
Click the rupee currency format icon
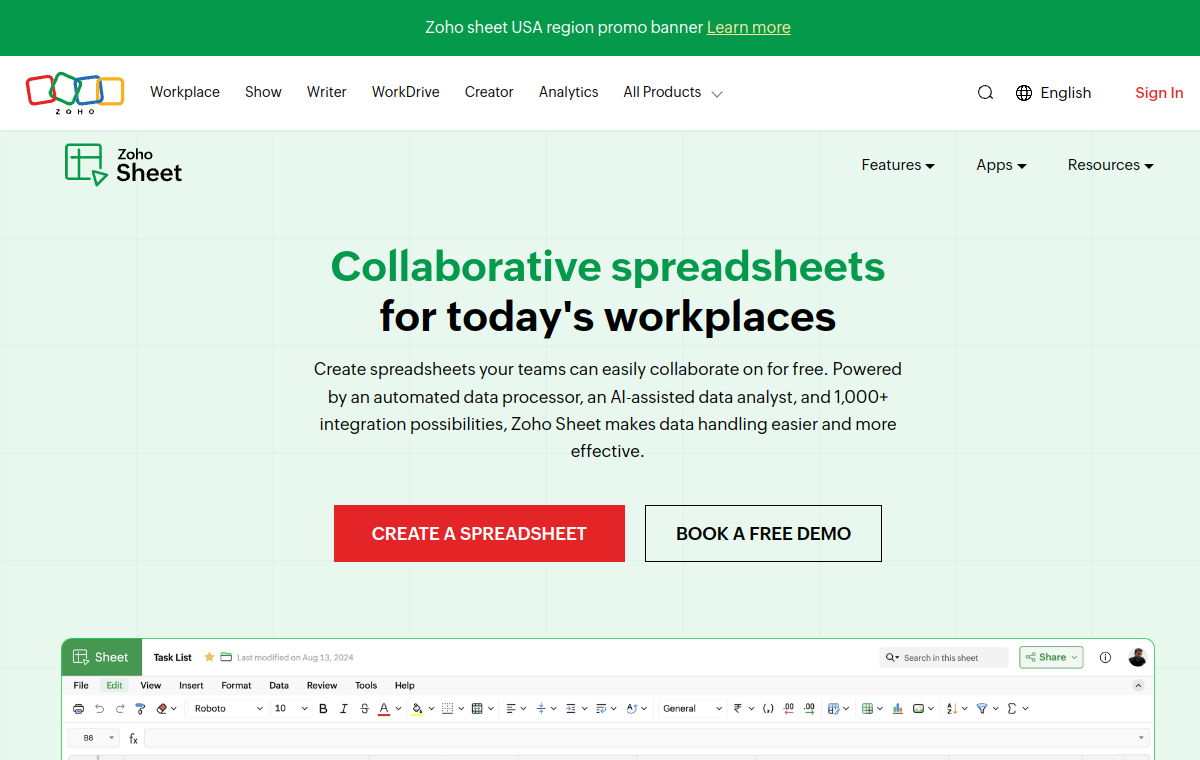(x=737, y=709)
